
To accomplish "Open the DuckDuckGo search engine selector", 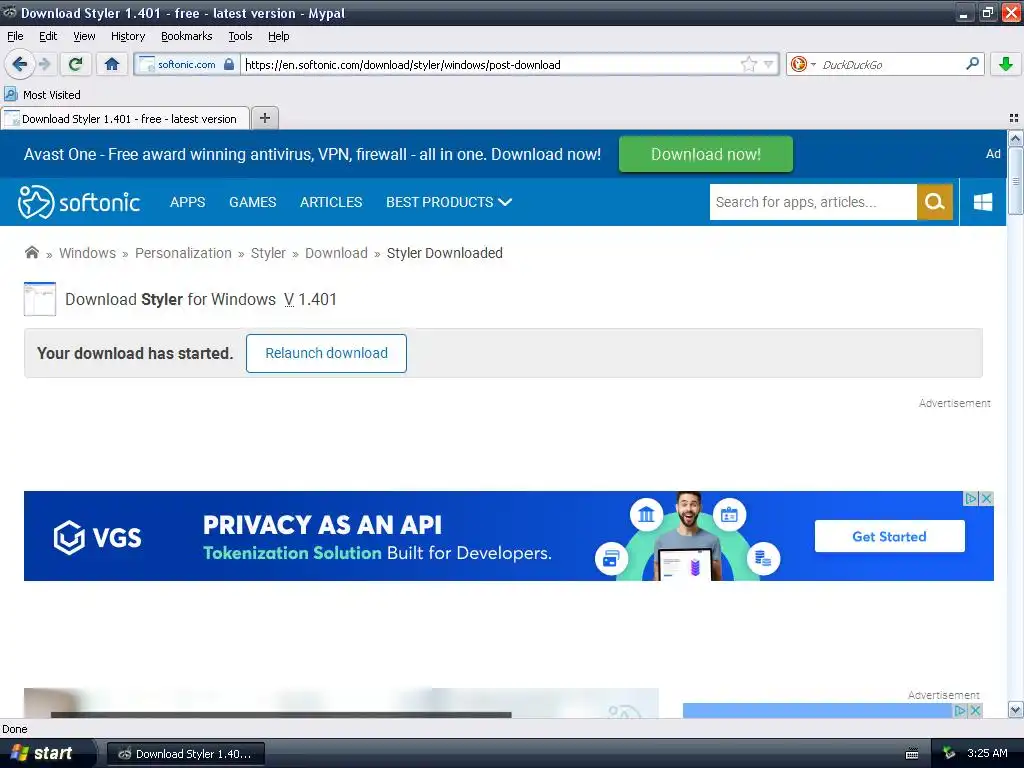I will 803,64.
